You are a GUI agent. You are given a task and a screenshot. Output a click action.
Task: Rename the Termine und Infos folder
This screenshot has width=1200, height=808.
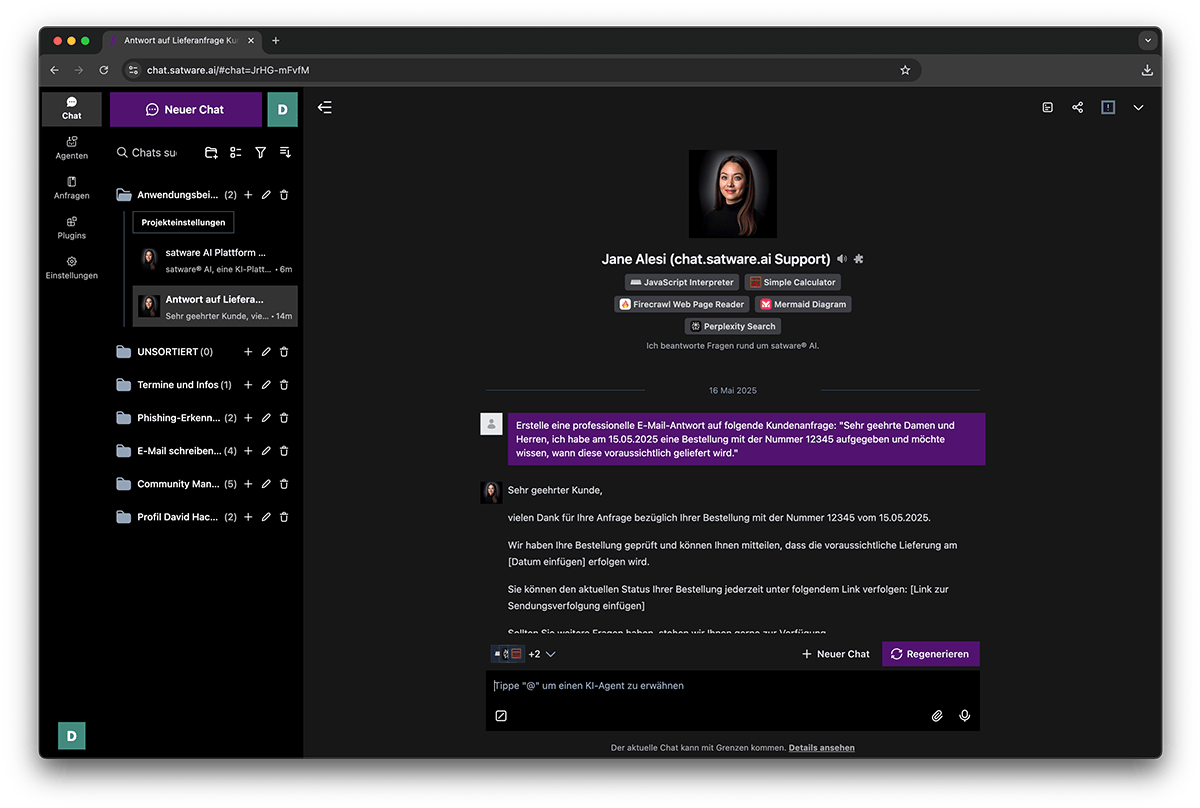(266, 385)
